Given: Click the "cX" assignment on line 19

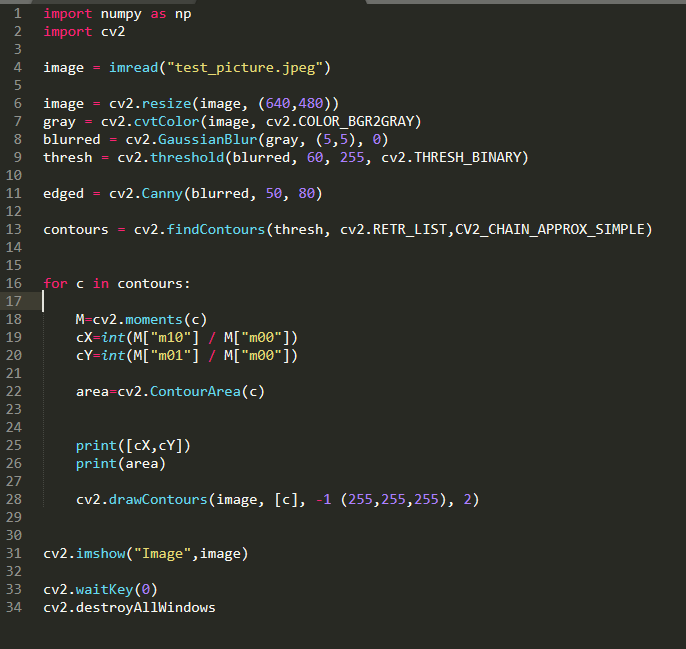Looking at the screenshot, I should (84, 337).
